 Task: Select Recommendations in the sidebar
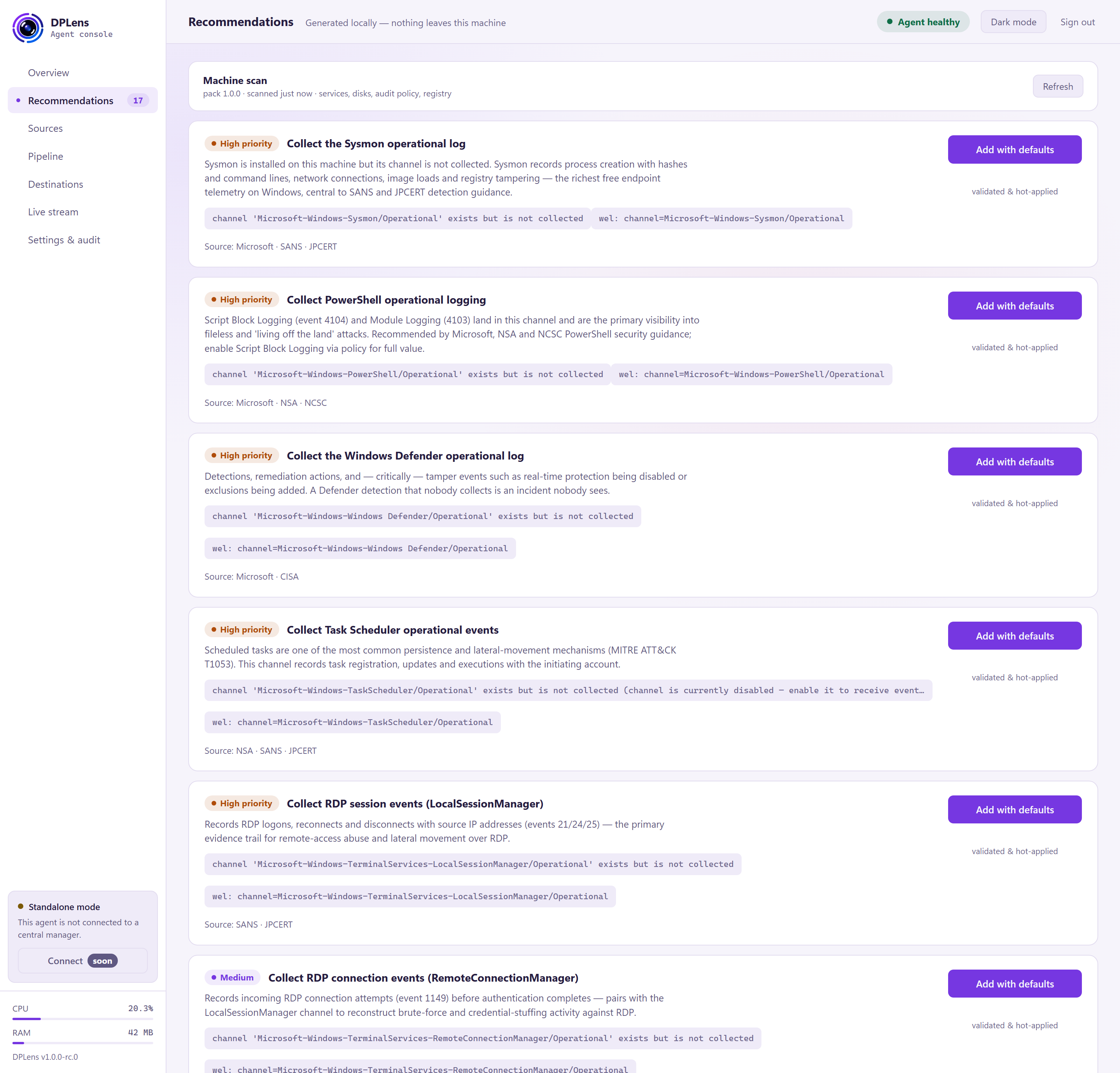(83, 101)
